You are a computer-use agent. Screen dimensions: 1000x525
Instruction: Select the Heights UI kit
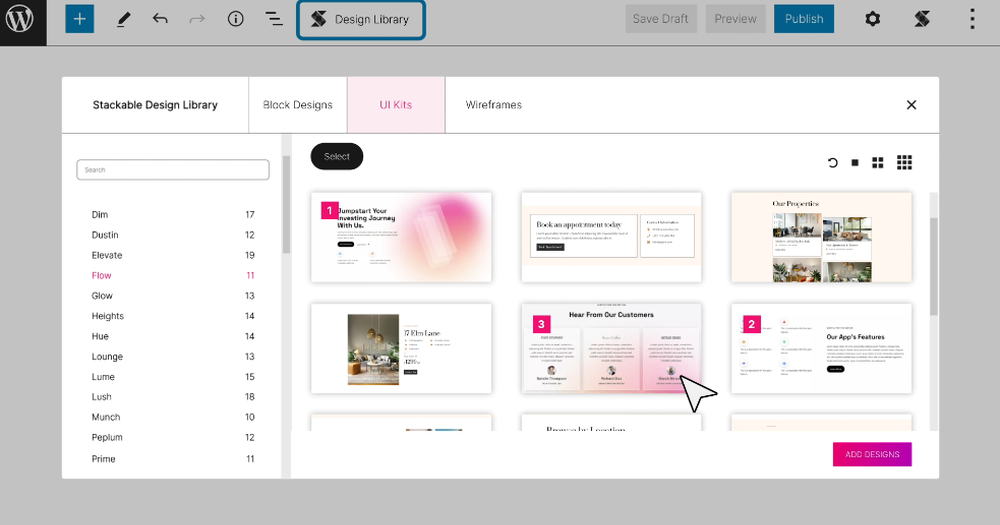tap(173, 316)
